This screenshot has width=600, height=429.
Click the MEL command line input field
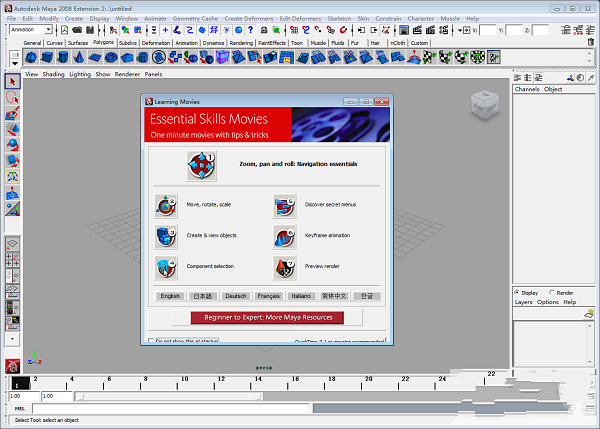(x=171, y=409)
